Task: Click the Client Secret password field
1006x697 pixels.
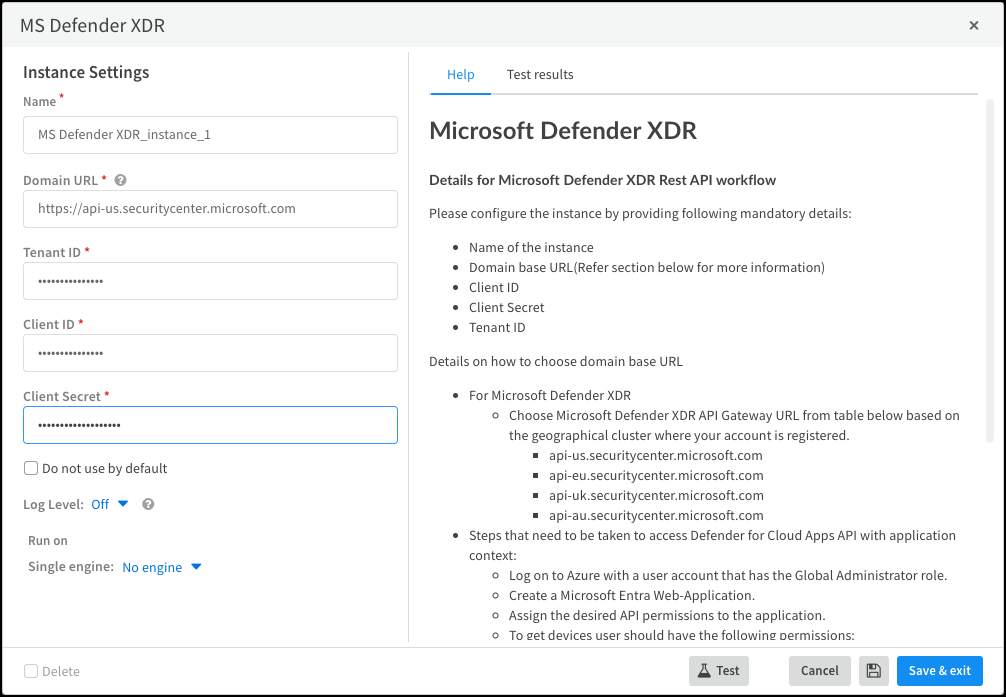Action: coord(210,425)
